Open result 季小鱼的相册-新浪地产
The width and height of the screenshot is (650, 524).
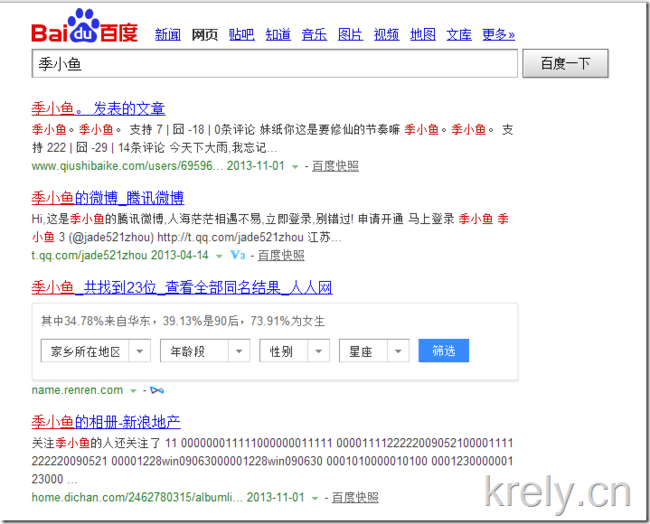tap(106, 422)
